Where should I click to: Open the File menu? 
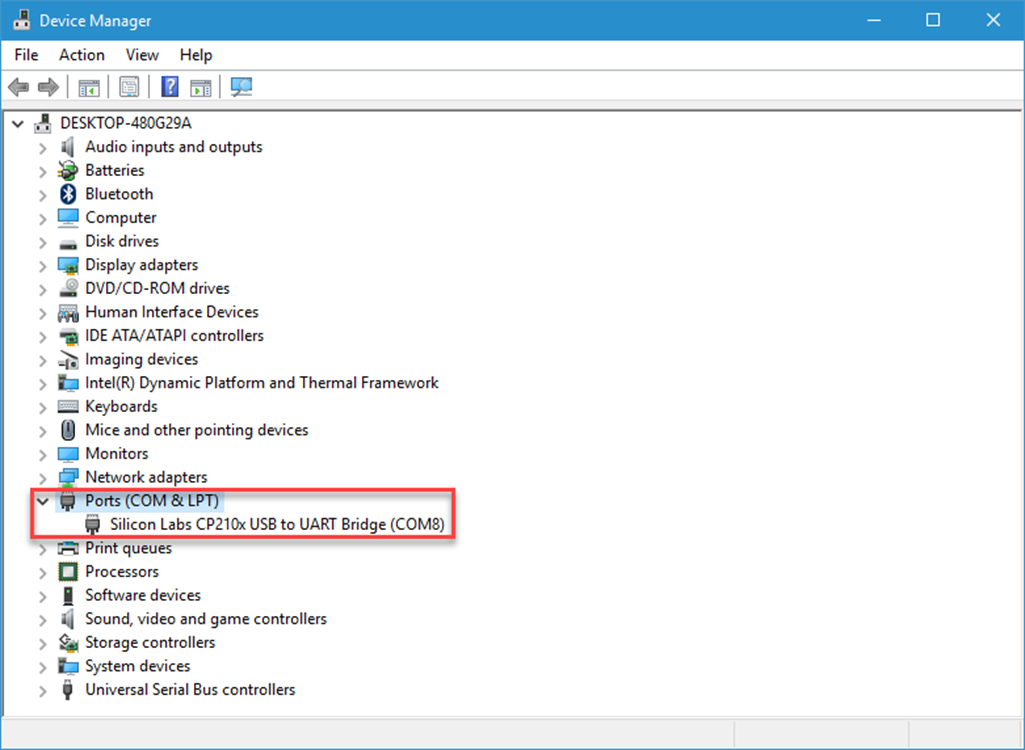coord(26,55)
